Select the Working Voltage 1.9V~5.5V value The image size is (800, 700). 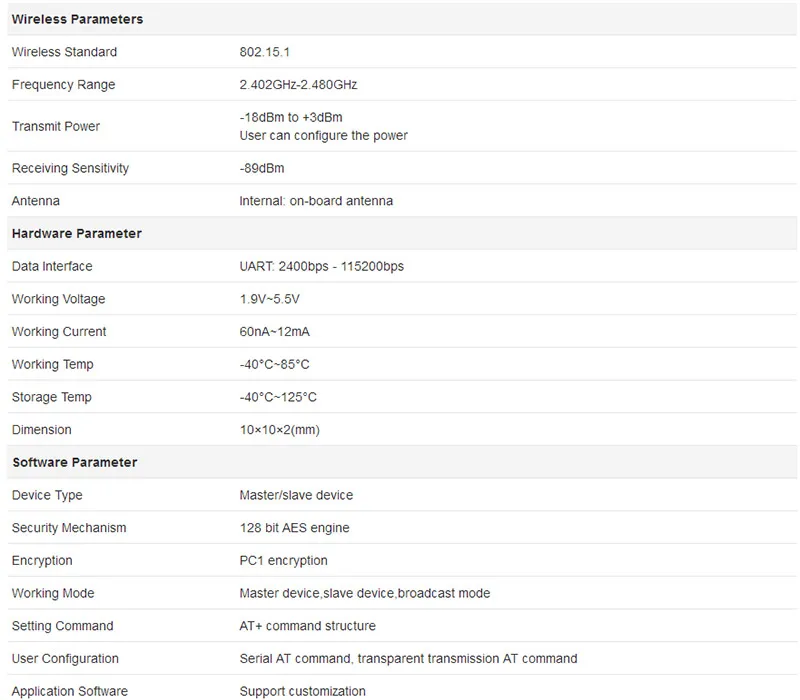pyautogui.click(x=269, y=299)
